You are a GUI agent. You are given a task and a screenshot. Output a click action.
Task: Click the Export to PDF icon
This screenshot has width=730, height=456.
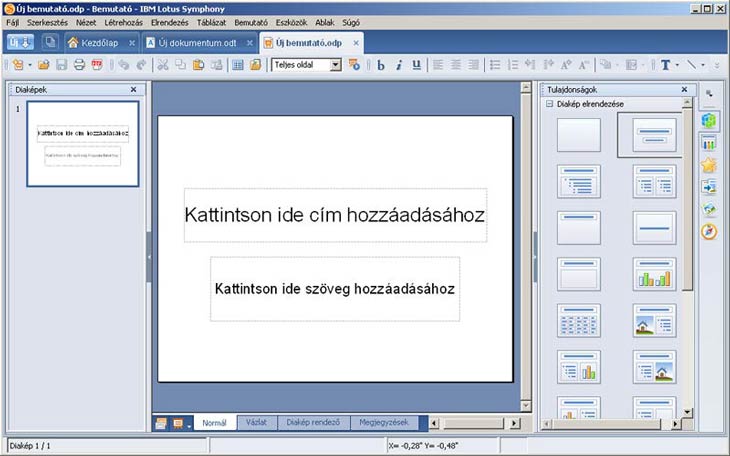[97, 65]
